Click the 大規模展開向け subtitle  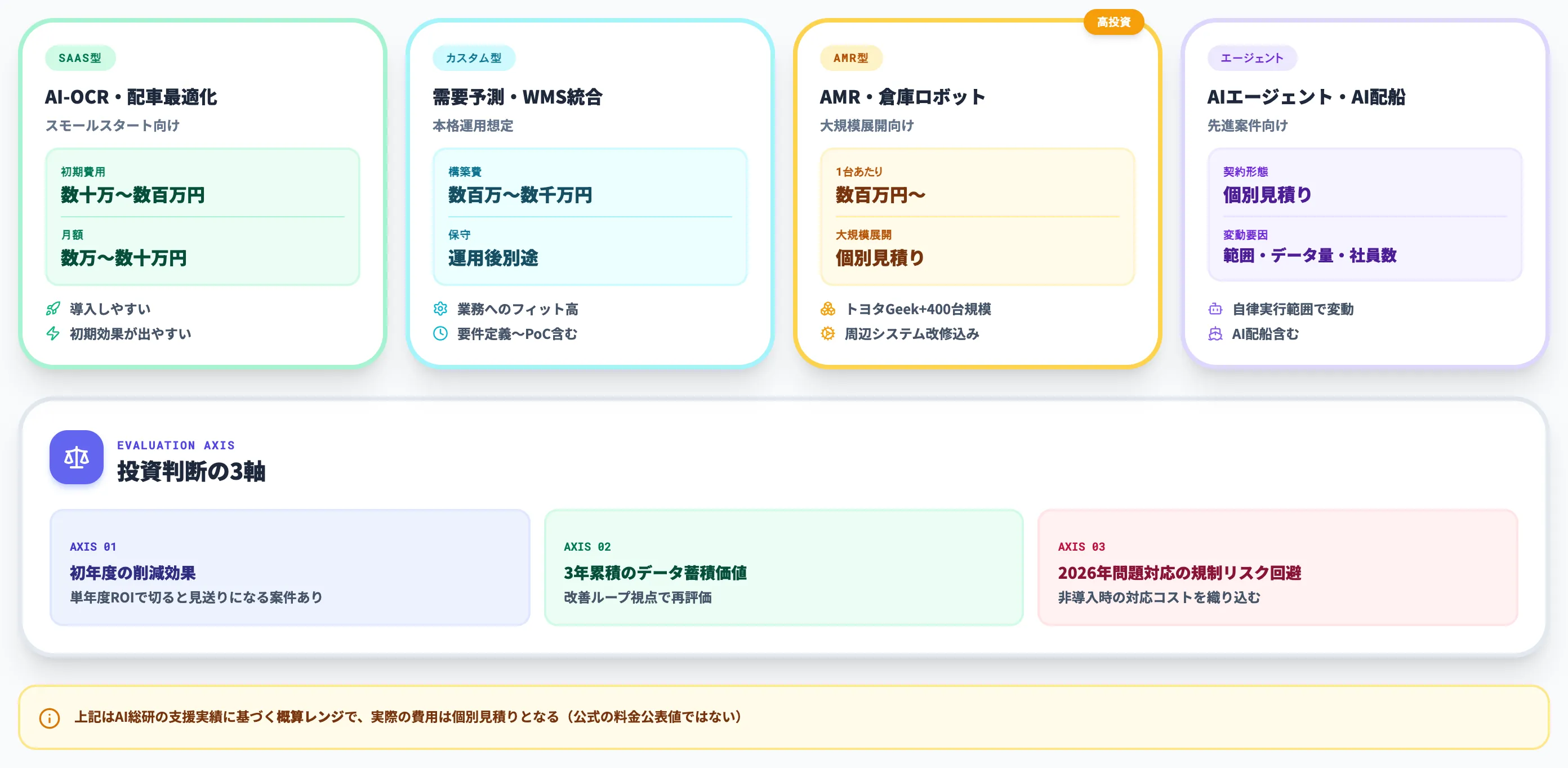point(867,126)
